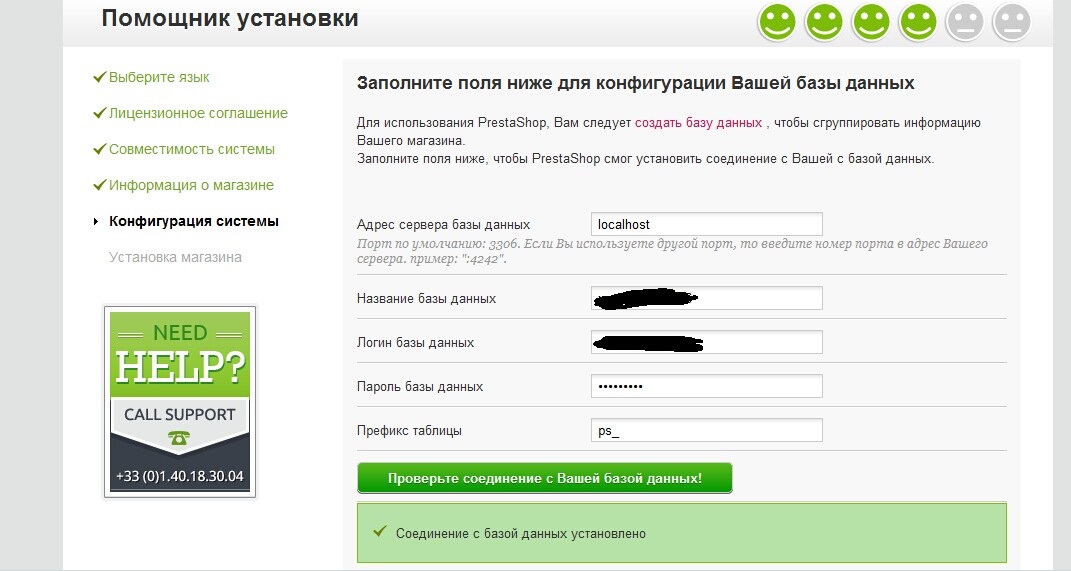Click the first green smiley step indicator
Screen dimensions: 1071x571
point(777,22)
